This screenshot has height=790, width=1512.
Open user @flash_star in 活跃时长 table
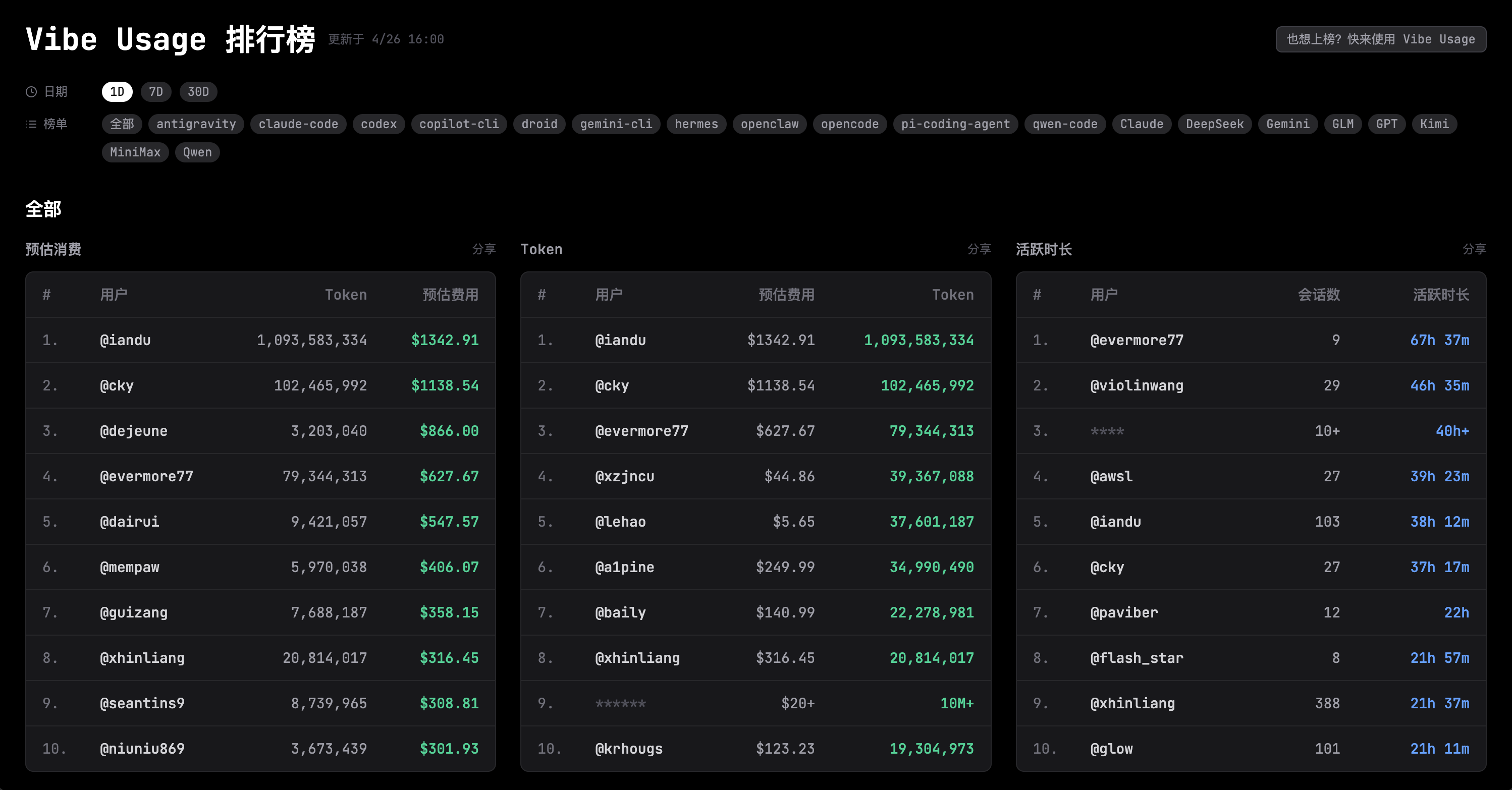pyautogui.click(x=1137, y=657)
